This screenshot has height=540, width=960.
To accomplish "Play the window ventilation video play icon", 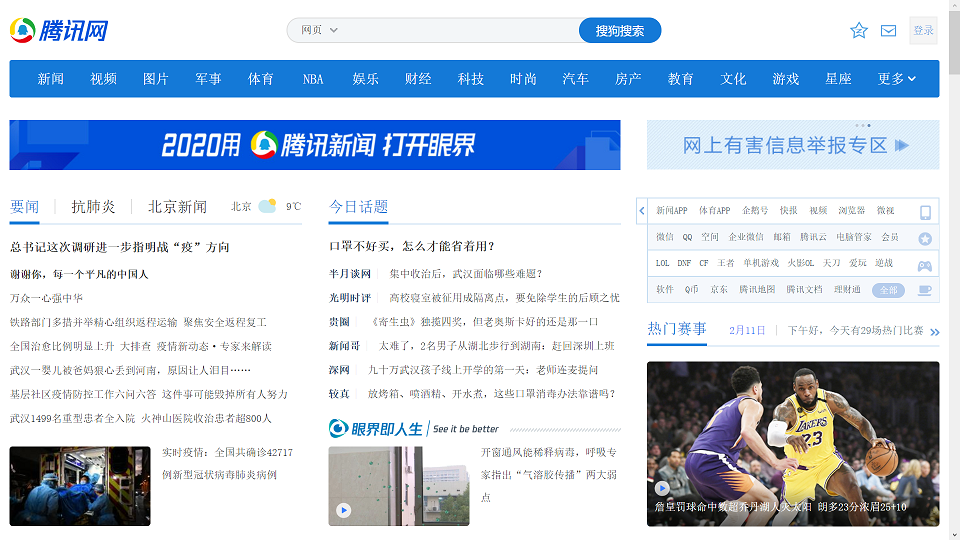I will point(343,510).
